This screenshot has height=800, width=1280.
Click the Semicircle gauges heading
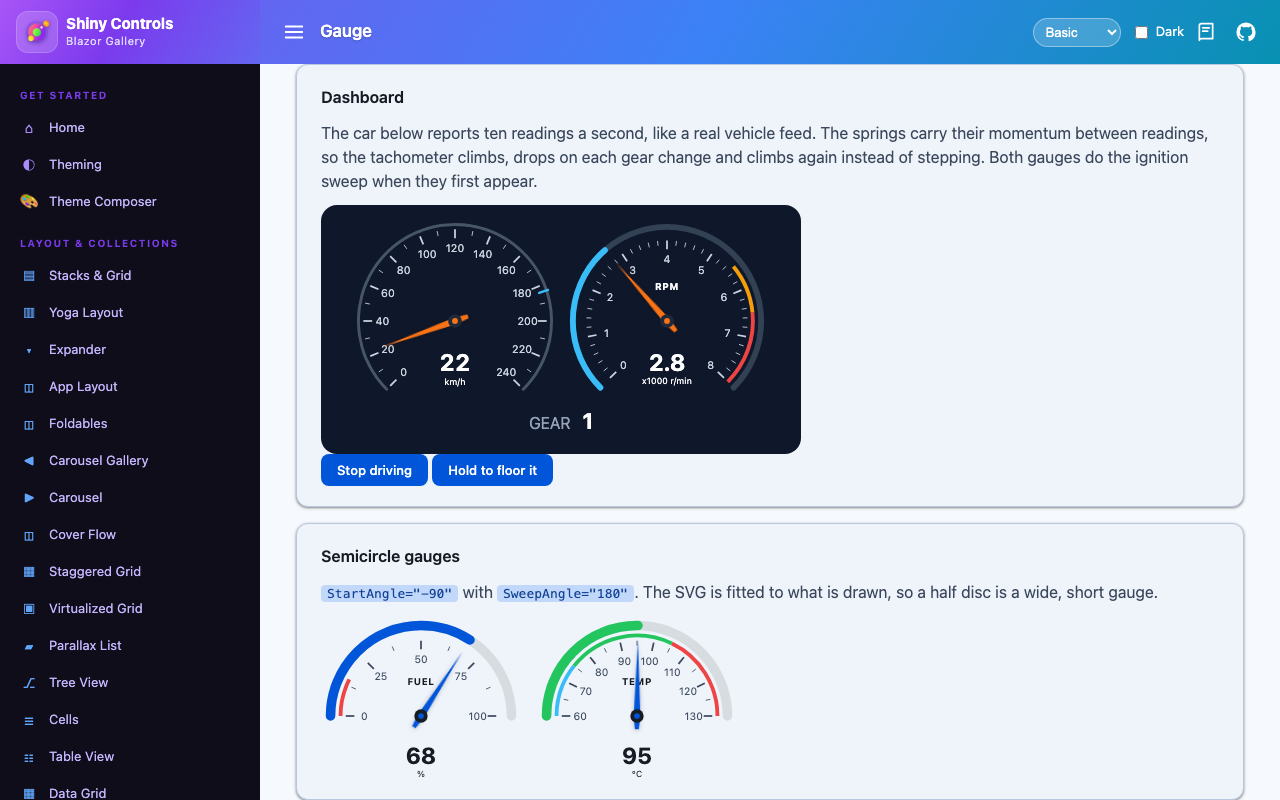pos(390,556)
